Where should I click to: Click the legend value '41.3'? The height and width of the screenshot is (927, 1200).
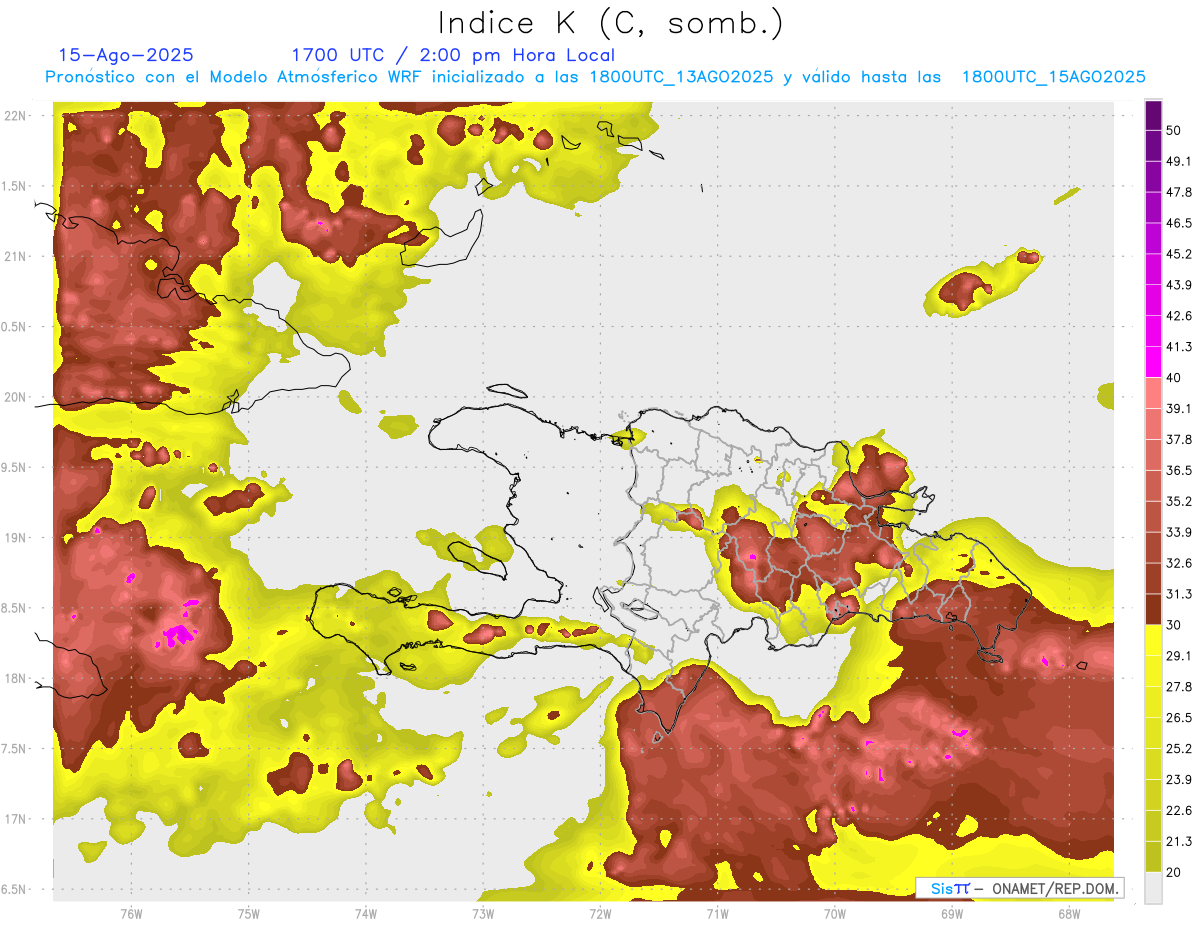(x=1179, y=347)
